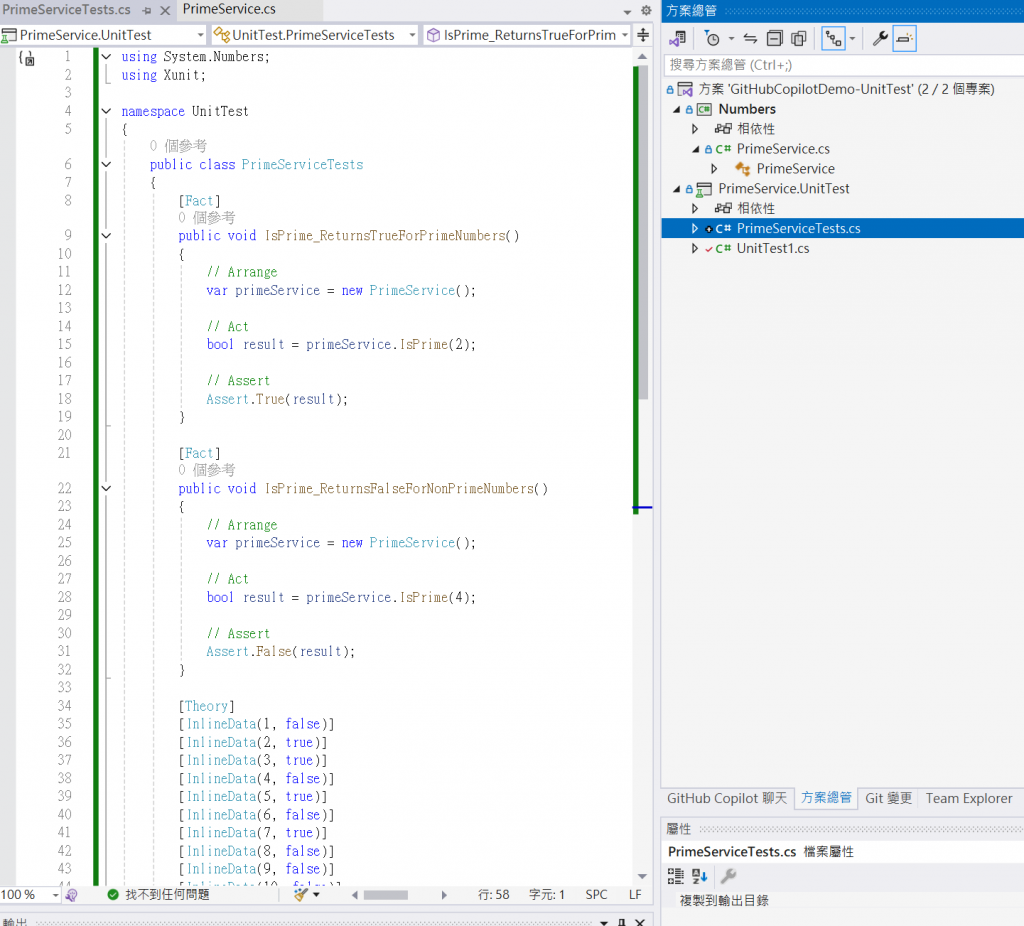The image size is (1024, 926).
Task: Click the sync with active document icon
Action: tap(750, 39)
